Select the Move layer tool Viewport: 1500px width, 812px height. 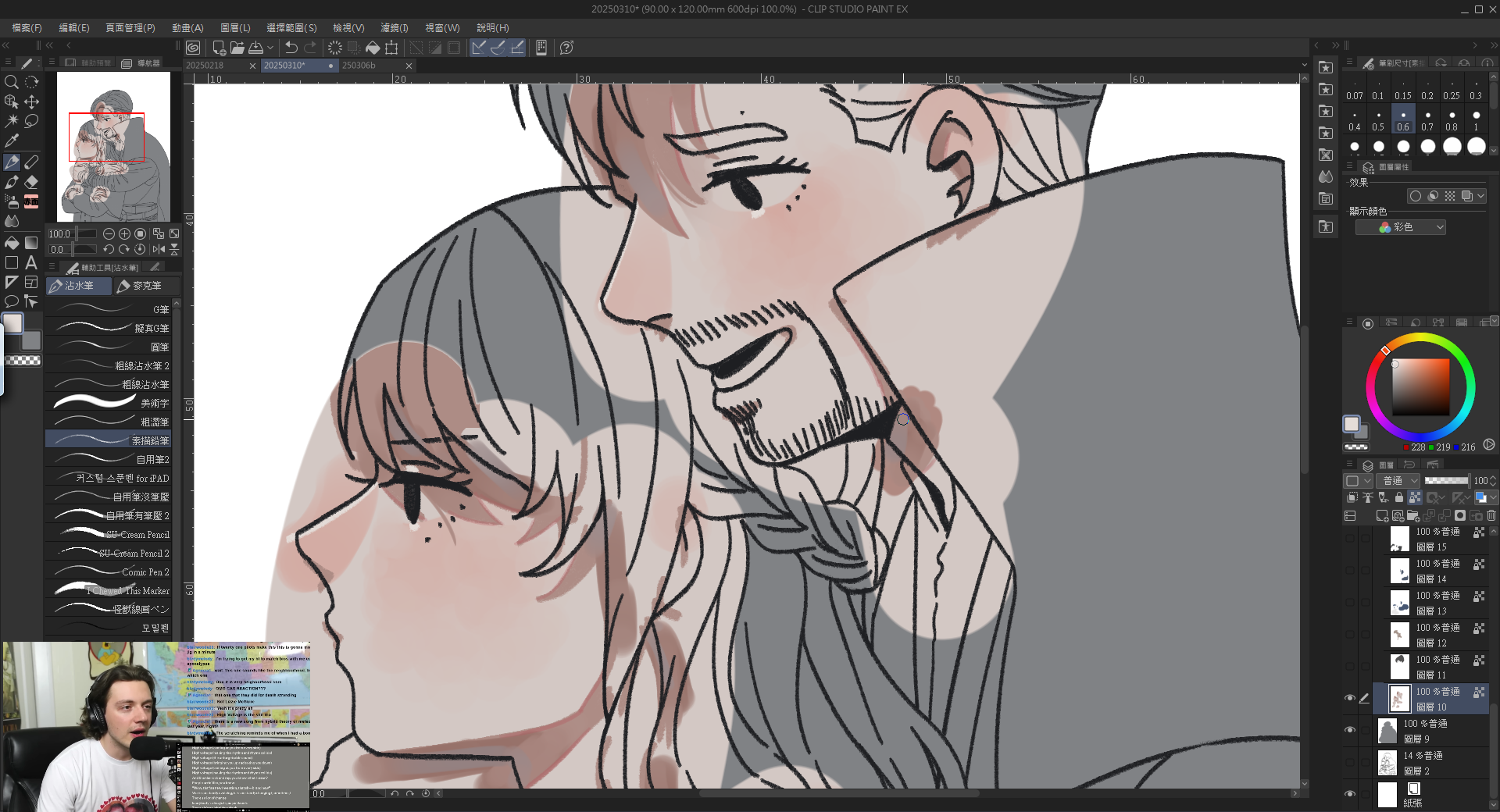pyautogui.click(x=31, y=101)
